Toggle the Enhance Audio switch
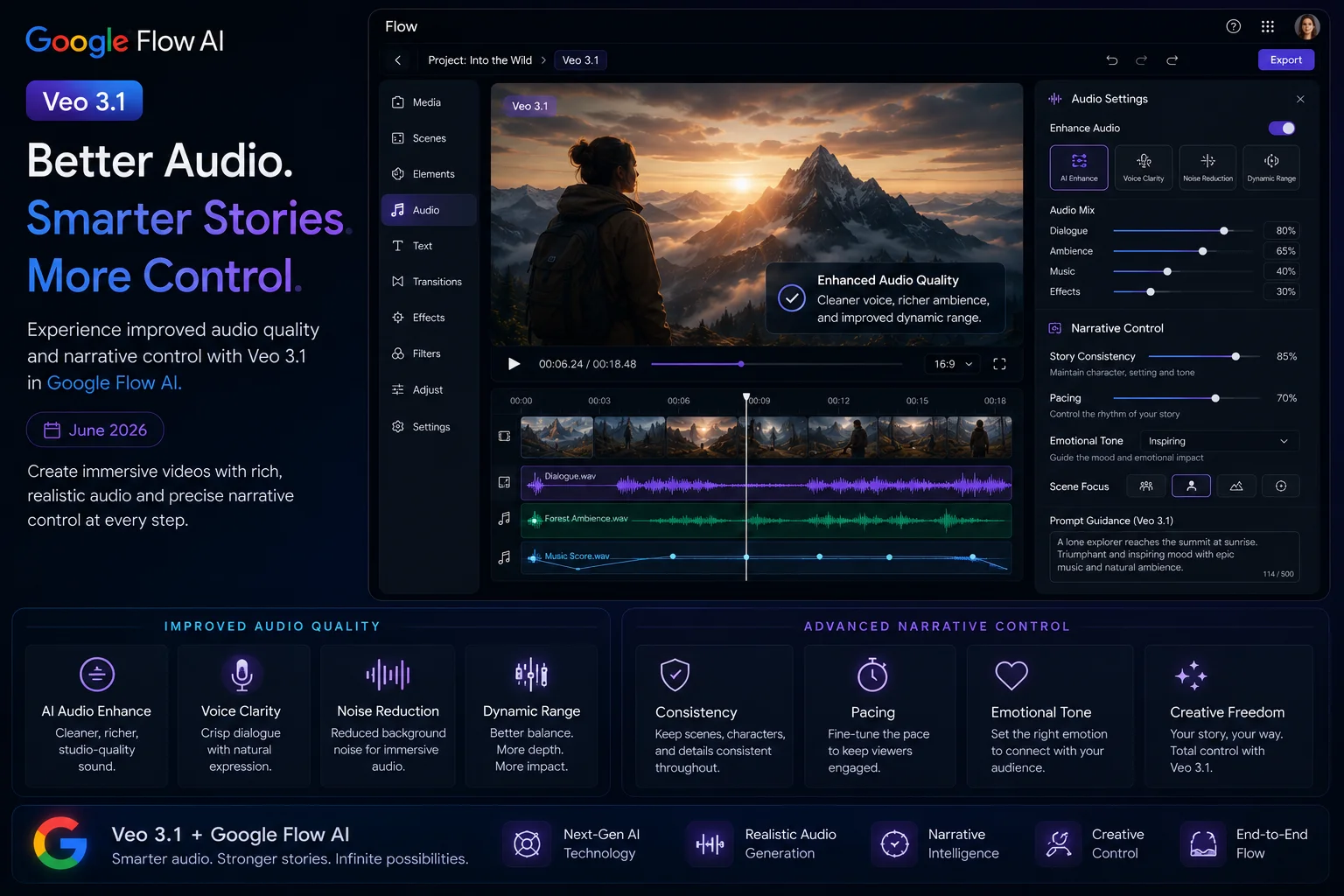Image resolution: width=1344 pixels, height=896 pixels. coord(1282,128)
